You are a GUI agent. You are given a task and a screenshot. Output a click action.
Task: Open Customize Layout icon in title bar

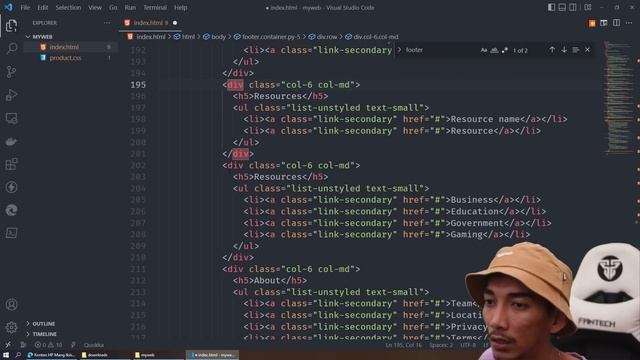coord(588,7)
